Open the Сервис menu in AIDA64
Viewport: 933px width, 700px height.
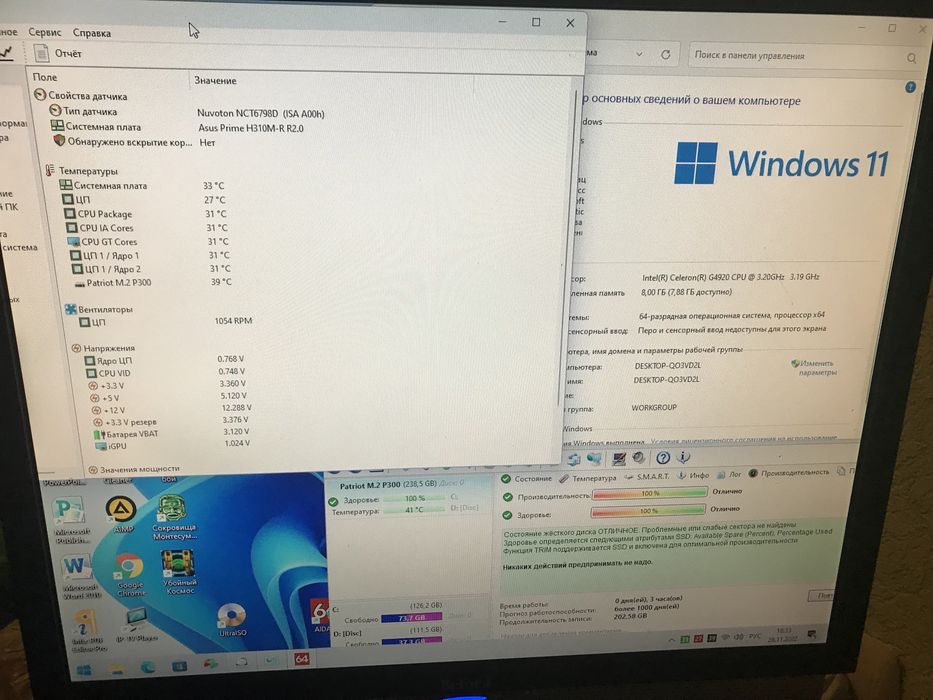45,32
